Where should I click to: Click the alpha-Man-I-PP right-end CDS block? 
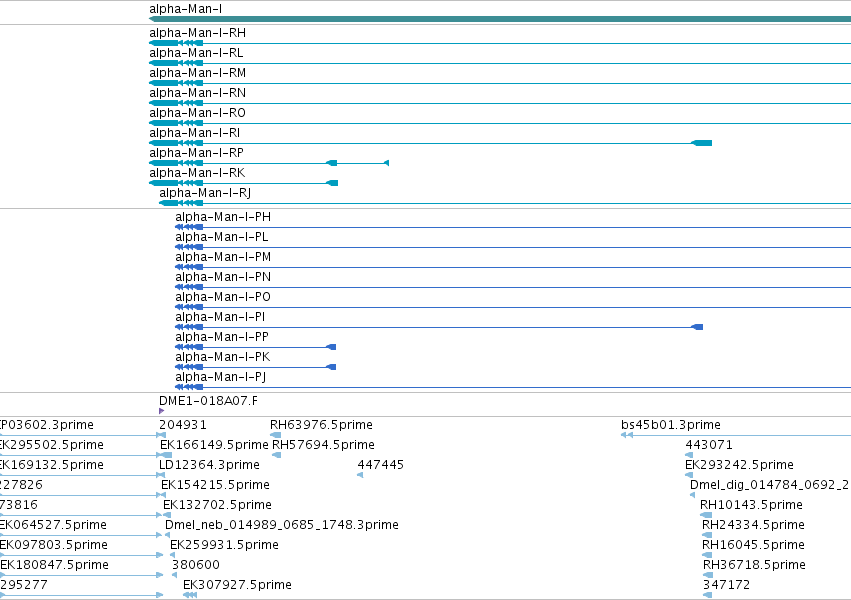331,347
